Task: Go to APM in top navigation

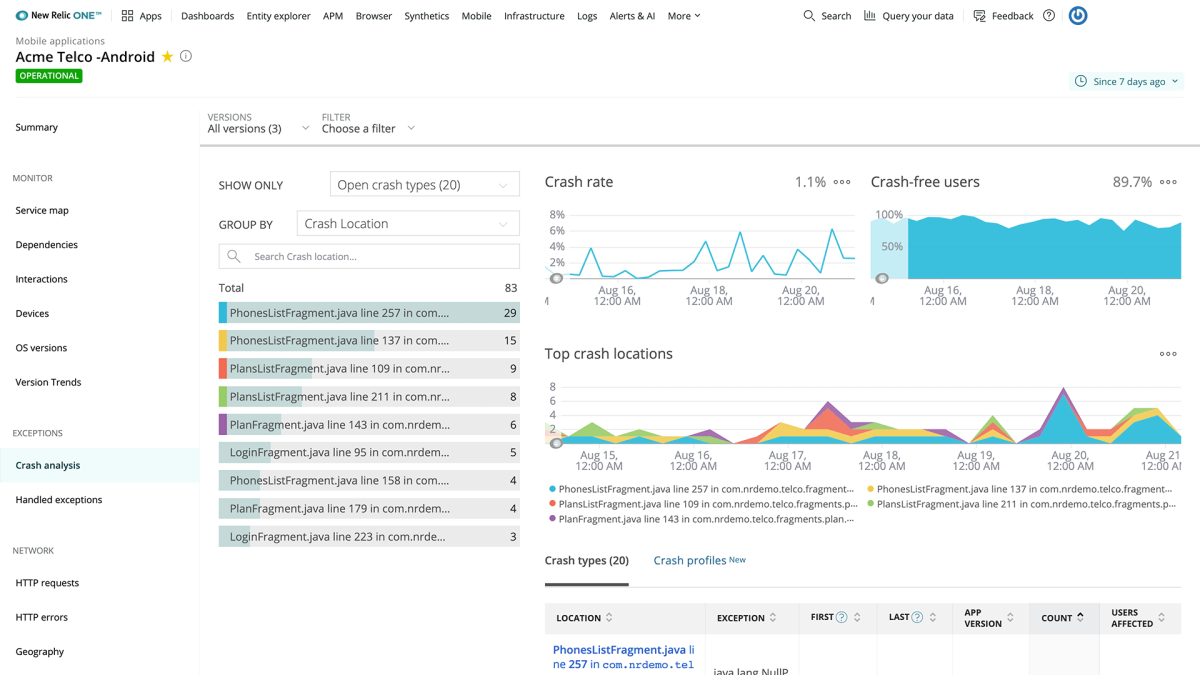Action: 333,16
